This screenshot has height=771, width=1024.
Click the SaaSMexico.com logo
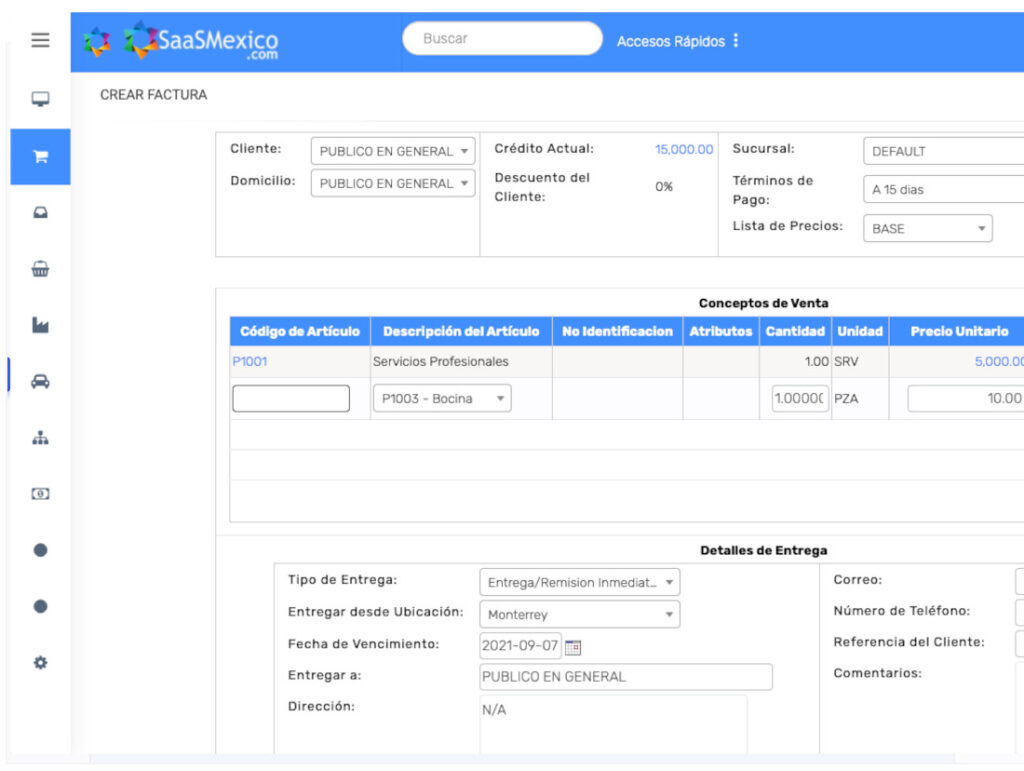tap(200, 42)
